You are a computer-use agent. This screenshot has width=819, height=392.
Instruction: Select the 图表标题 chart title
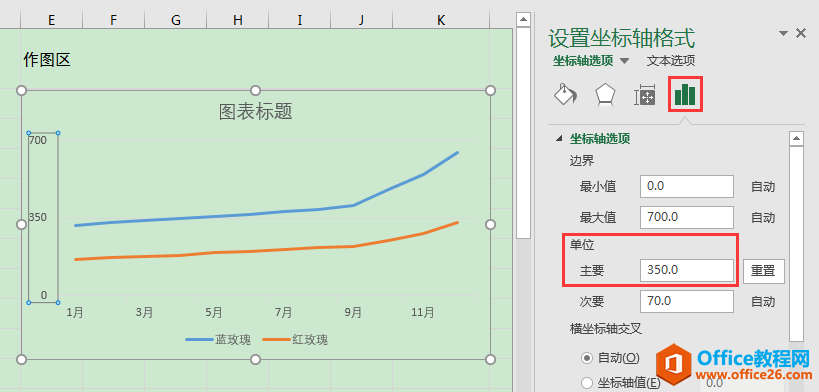coord(255,111)
